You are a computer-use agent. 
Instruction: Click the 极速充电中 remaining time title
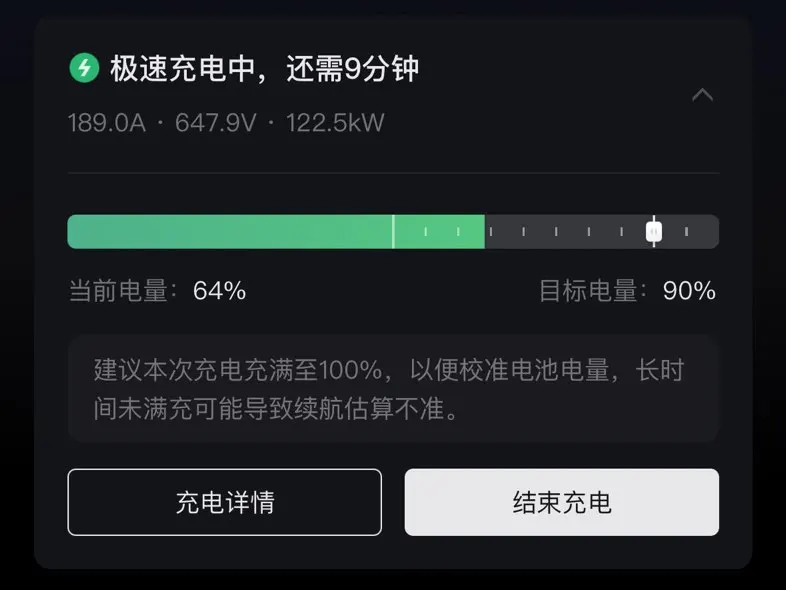(264, 69)
